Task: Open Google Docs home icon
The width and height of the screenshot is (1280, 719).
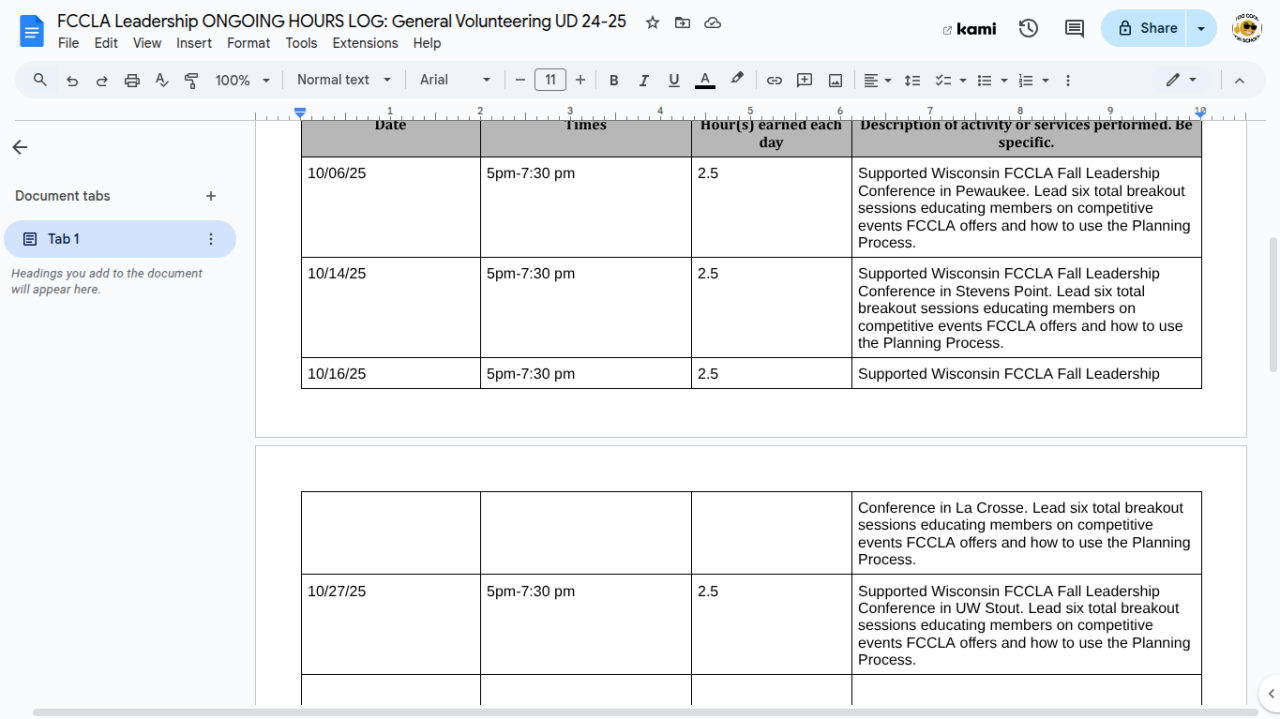Action: pyautogui.click(x=32, y=31)
